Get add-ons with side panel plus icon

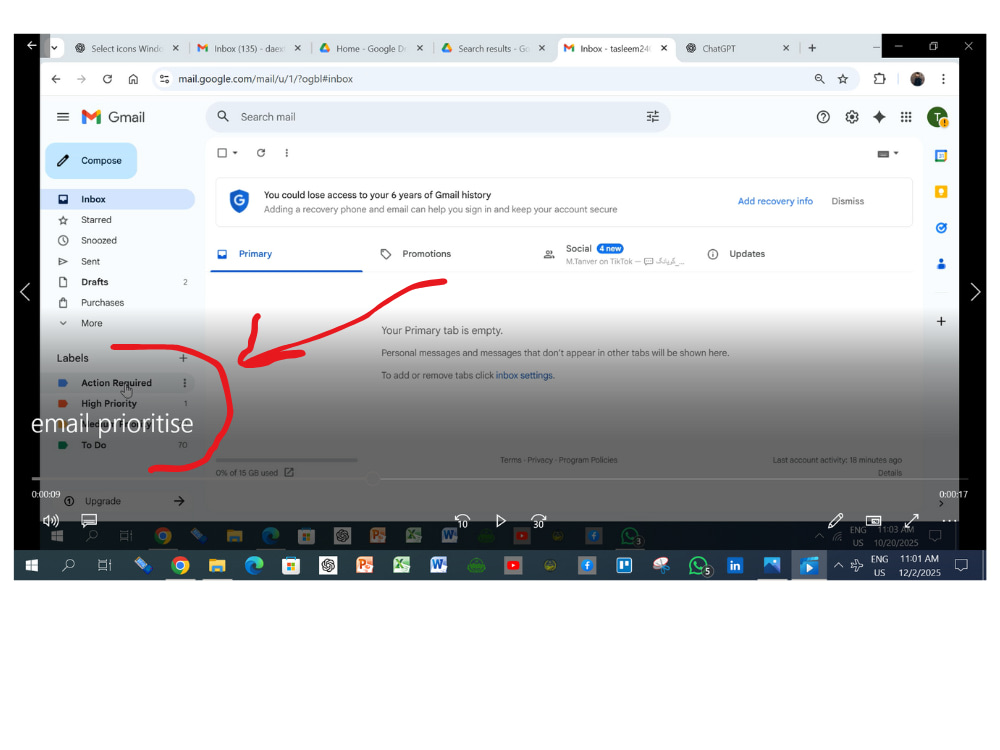tap(941, 321)
